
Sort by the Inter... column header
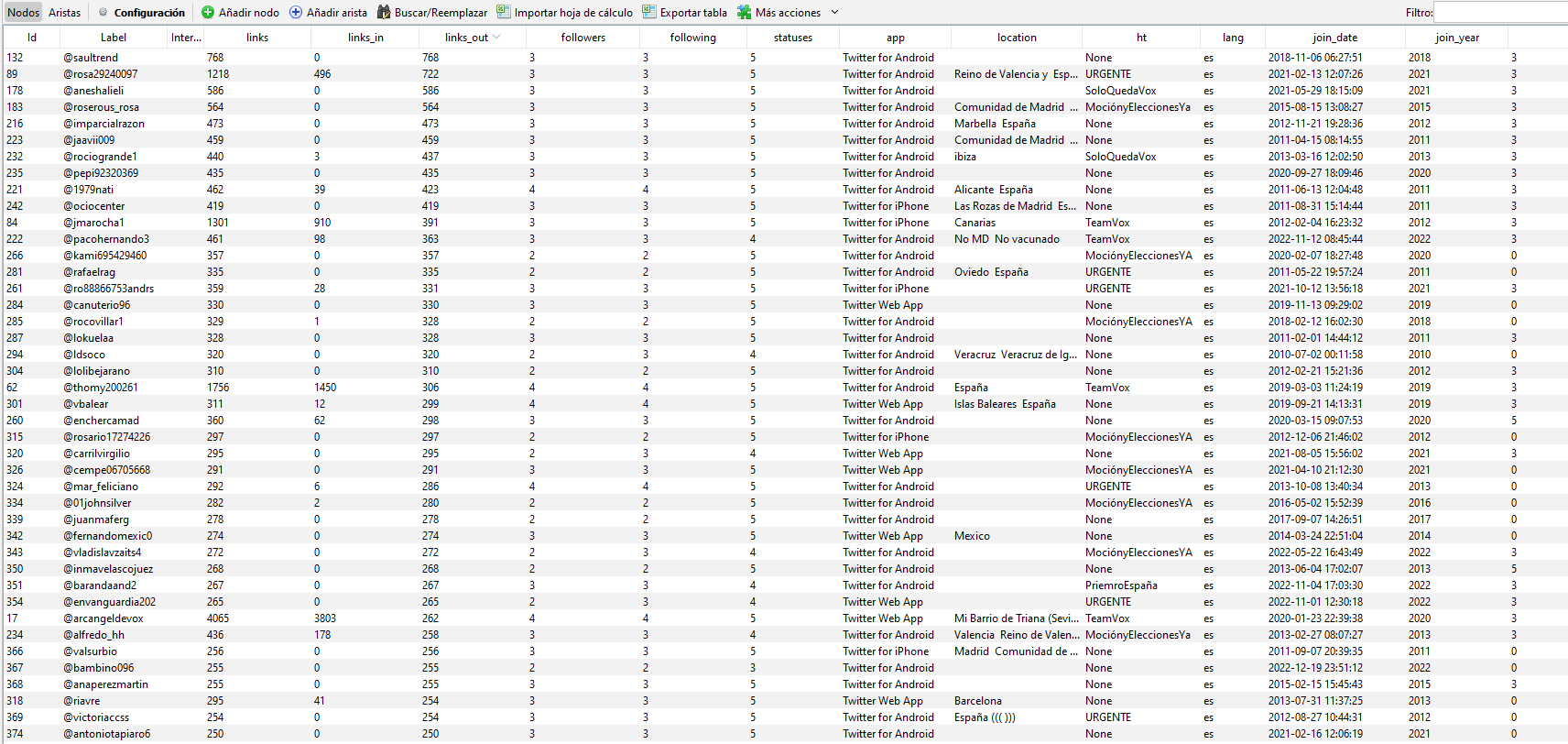pyautogui.click(x=186, y=38)
